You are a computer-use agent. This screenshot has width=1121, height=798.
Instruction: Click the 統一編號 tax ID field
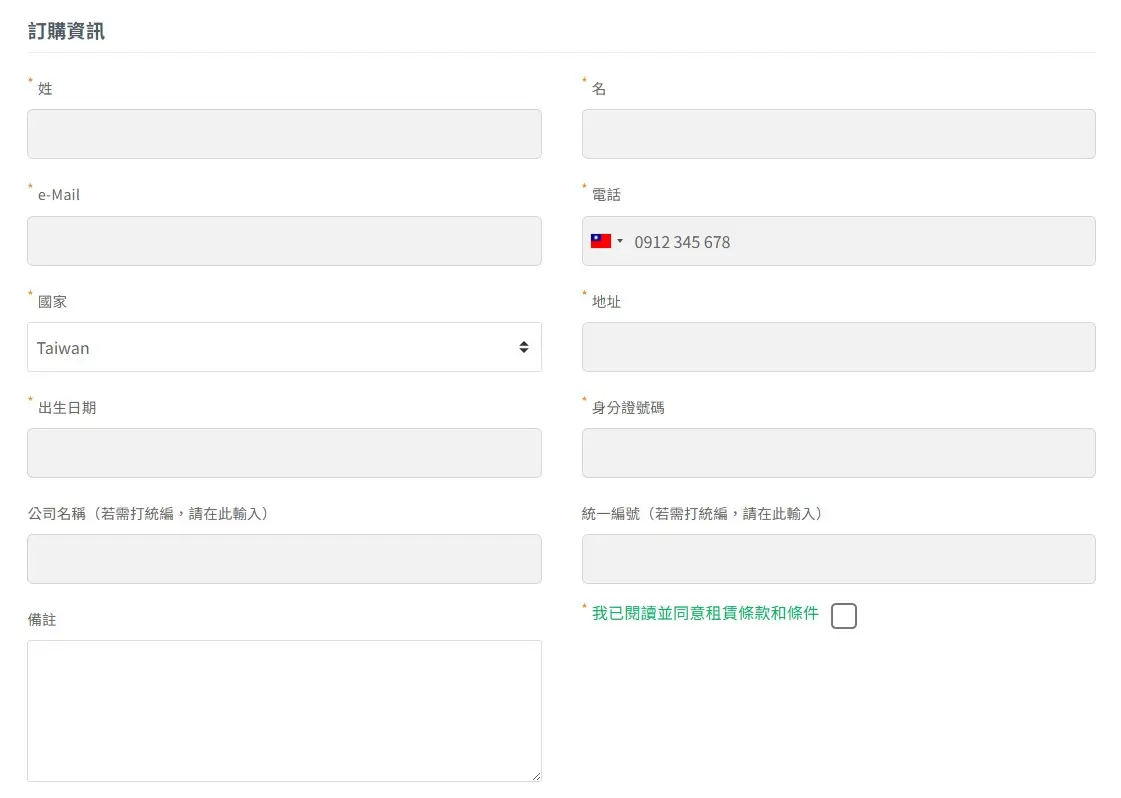pyautogui.click(x=839, y=558)
